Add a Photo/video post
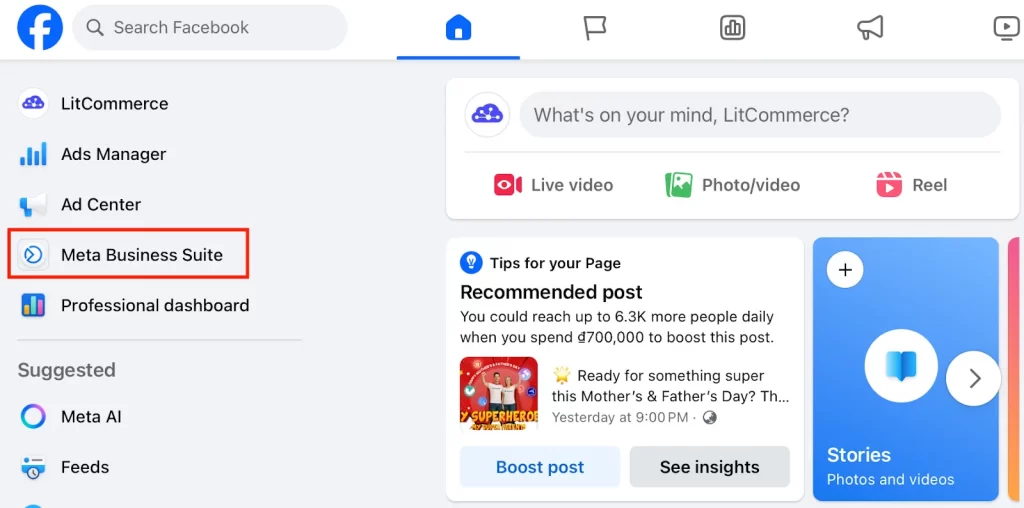Screen dimensions: 1024x508 click(x=732, y=185)
